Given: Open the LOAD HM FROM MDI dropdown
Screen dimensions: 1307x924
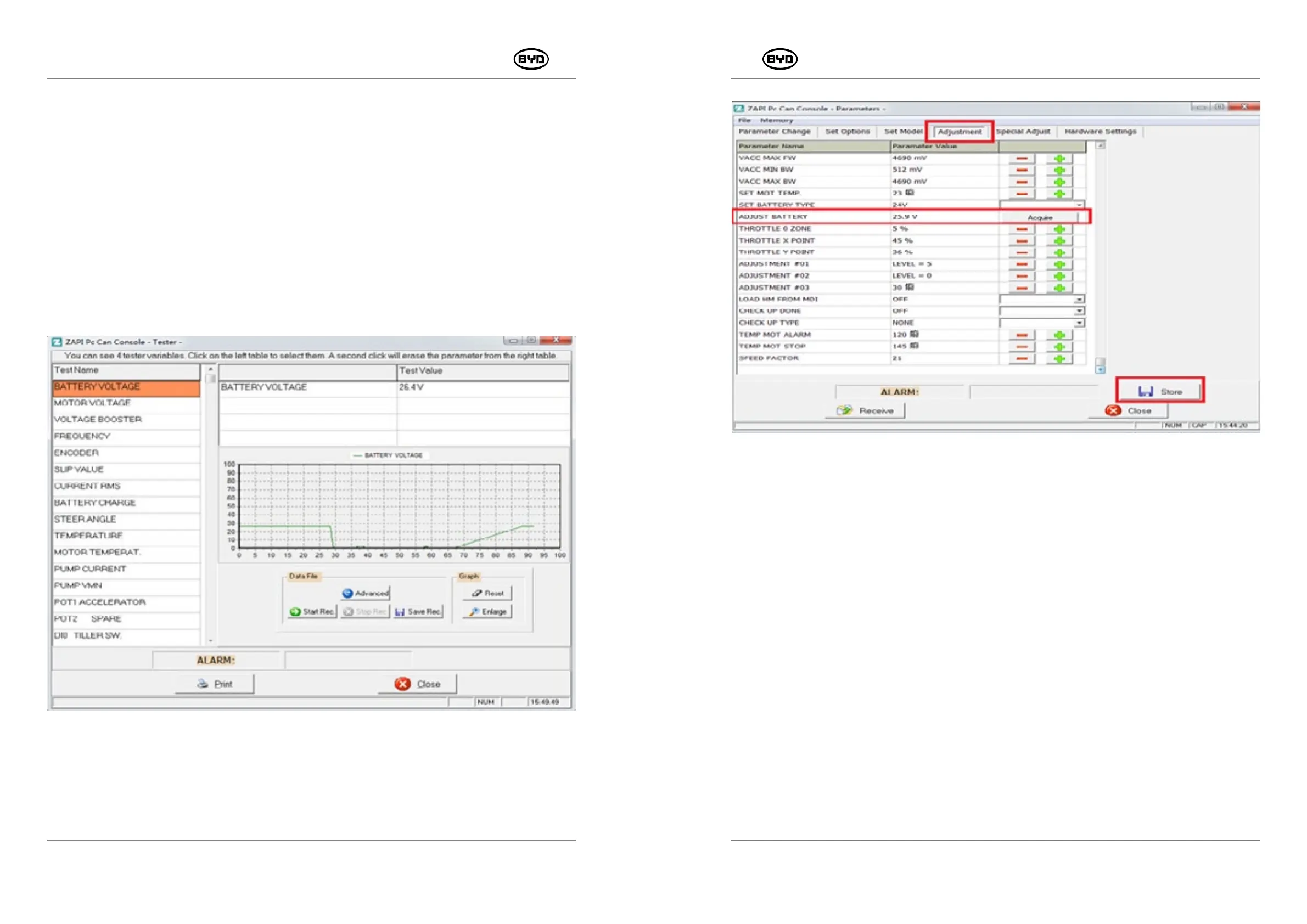Looking at the screenshot, I should [x=1079, y=299].
